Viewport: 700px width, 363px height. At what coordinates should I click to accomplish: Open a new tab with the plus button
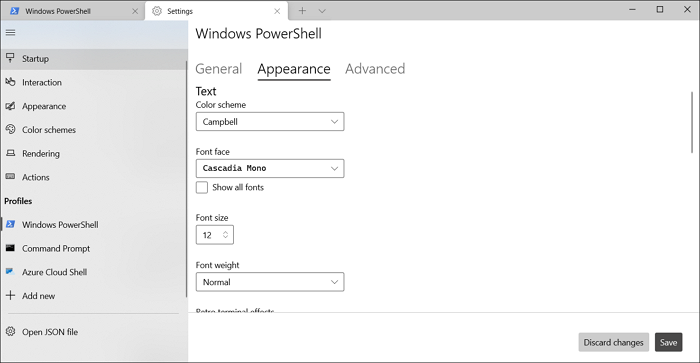coord(302,11)
